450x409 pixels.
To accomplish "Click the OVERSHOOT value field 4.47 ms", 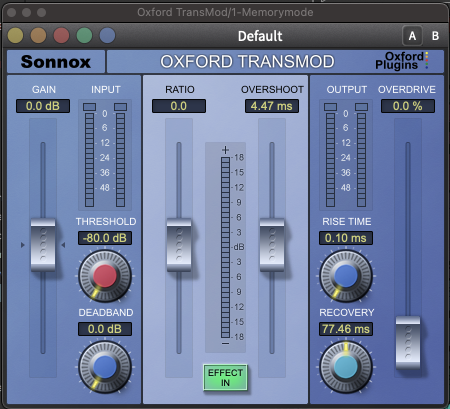I will (272, 106).
